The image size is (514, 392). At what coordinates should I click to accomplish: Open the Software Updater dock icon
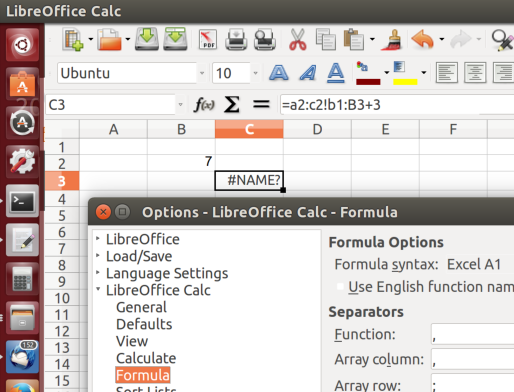tap(22, 123)
